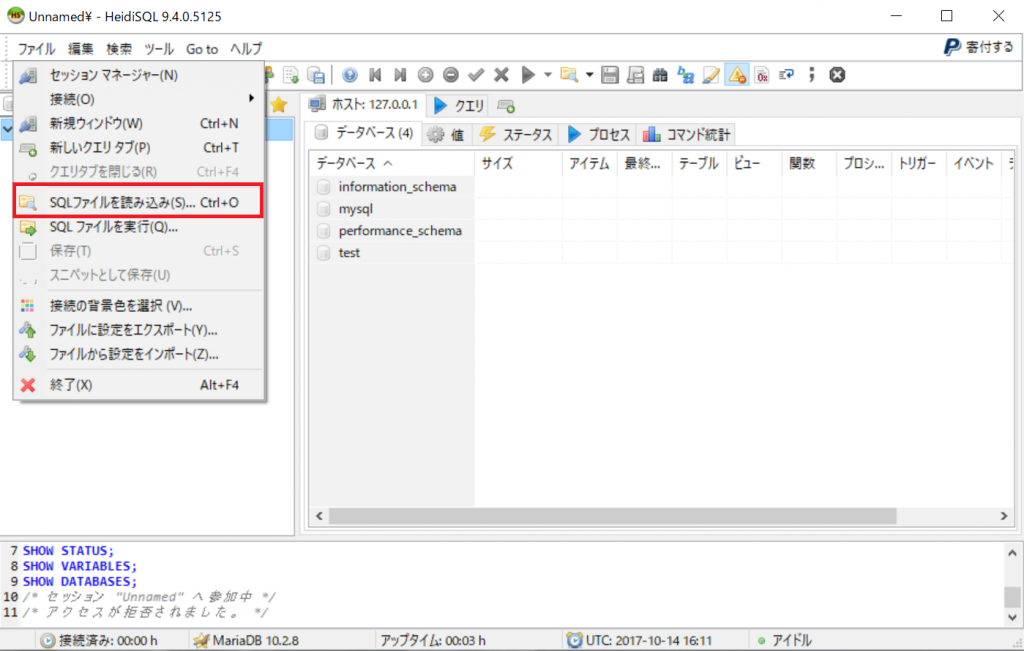Open the 編集 menu

click(x=80, y=49)
